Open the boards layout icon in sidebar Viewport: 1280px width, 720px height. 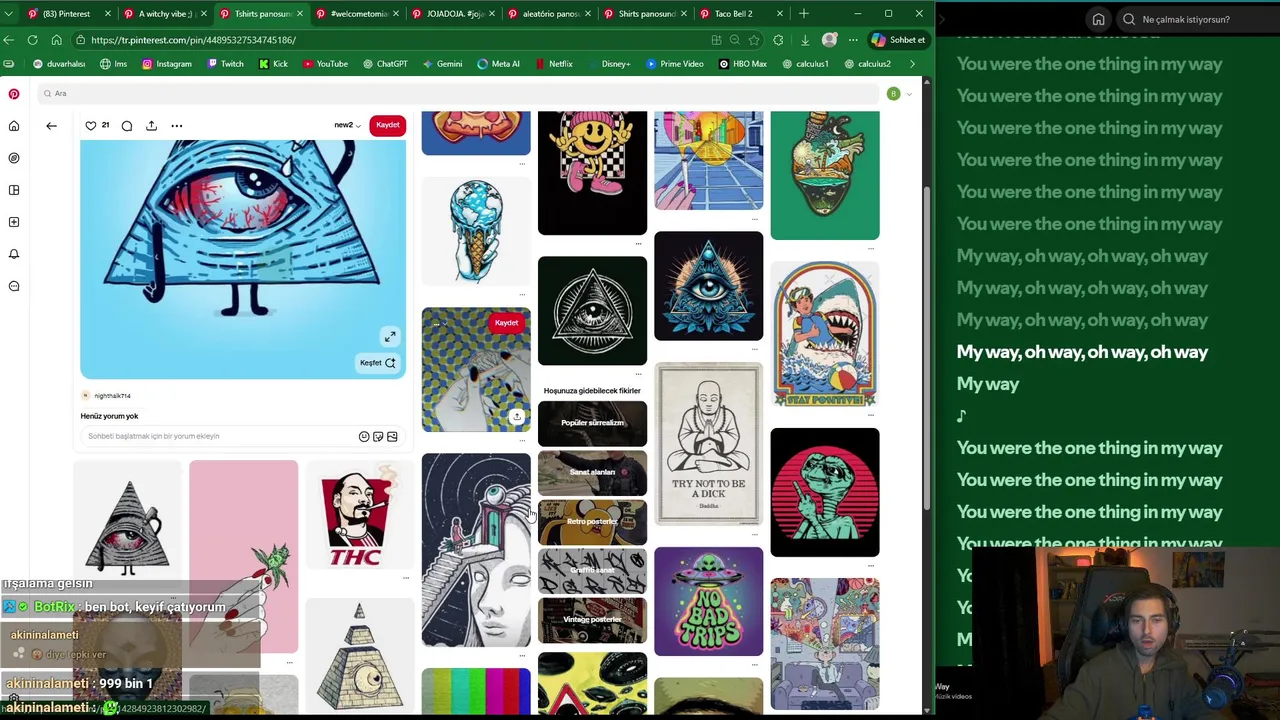pyautogui.click(x=14, y=190)
